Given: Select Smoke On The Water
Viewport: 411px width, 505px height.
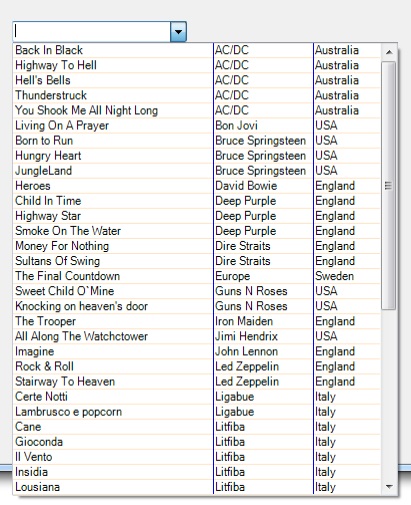Looking at the screenshot, I should pos(197,231).
